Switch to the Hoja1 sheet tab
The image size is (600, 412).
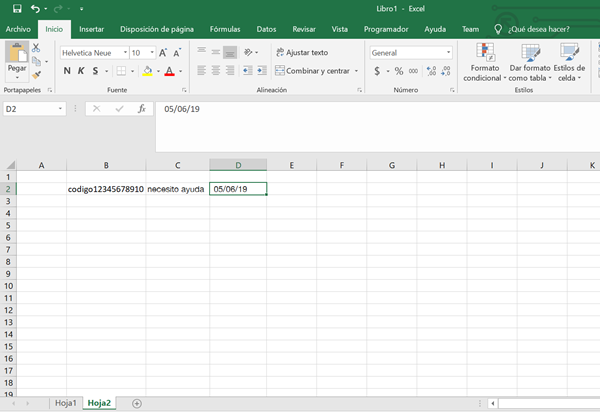click(x=65, y=403)
